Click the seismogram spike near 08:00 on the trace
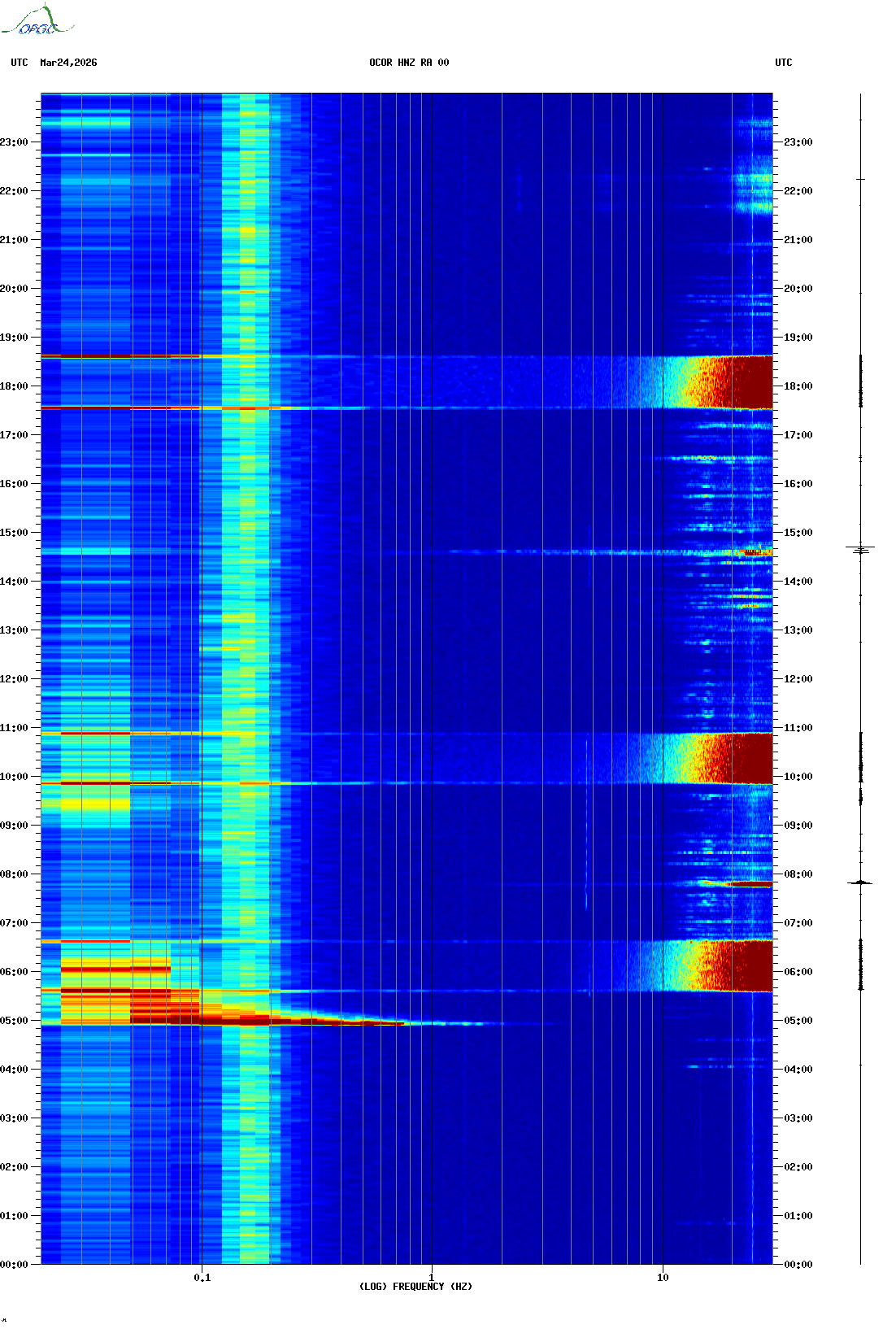This screenshot has height=1329, width=896. (x=860, y=882)
